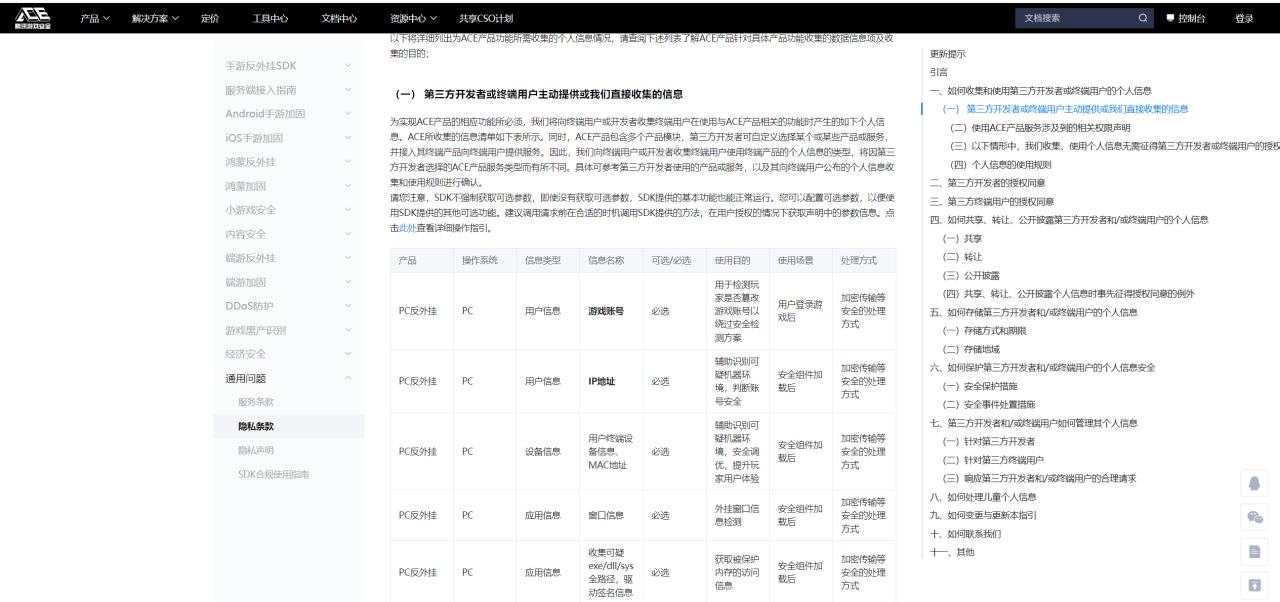Jump to (一) 针对第三方开发者 in outline
The height and width of the screenshot is (602, 1280).
point(989,441)
